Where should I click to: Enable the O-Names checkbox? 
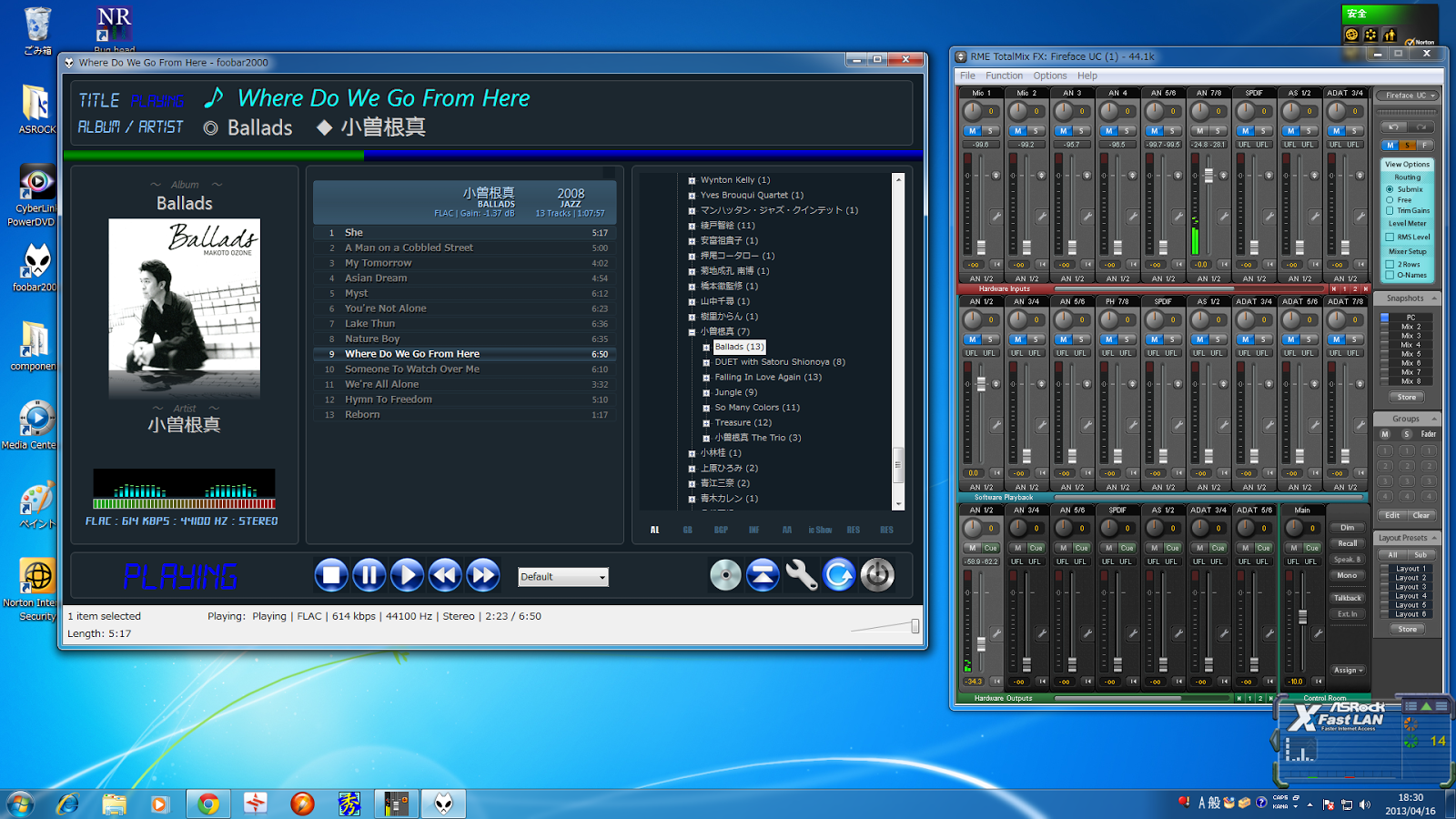1390,275
